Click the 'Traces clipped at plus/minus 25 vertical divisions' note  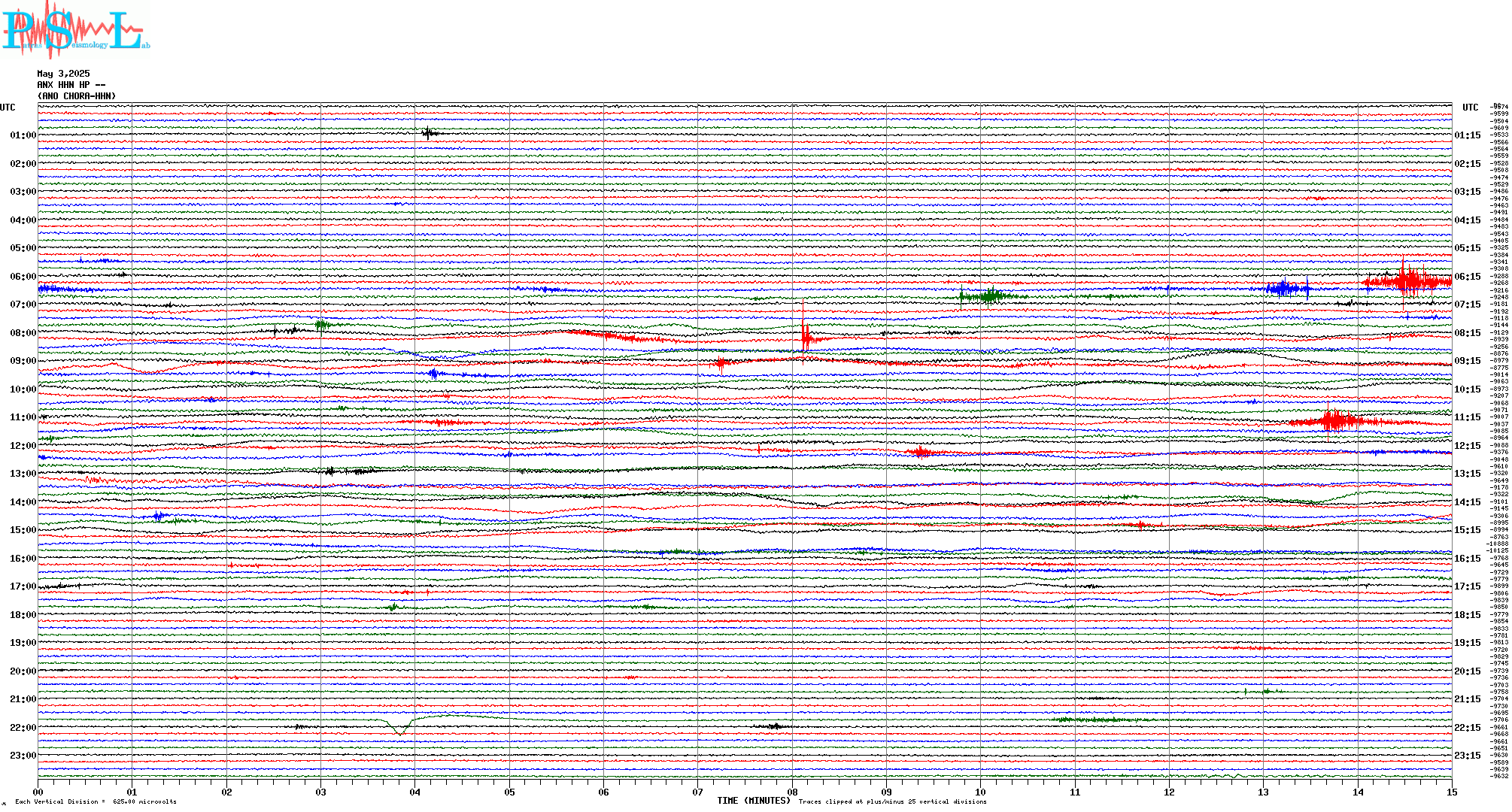tap(892, 801)
